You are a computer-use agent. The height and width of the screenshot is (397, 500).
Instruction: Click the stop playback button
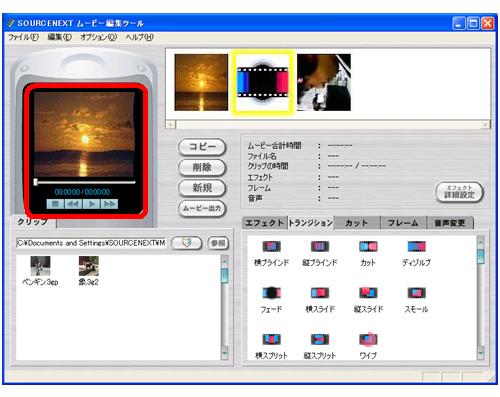point(55,204)
